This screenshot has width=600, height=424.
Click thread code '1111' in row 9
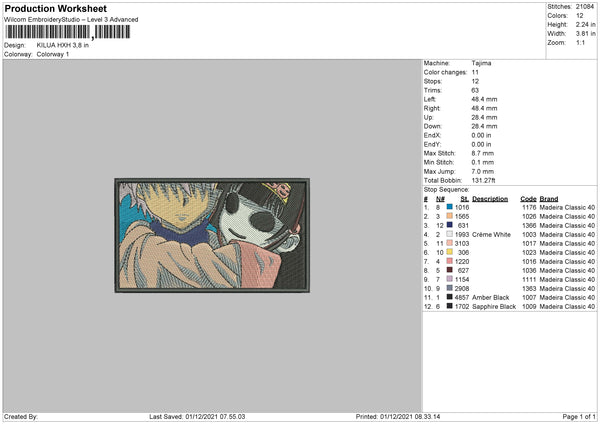tap(529, 279)
